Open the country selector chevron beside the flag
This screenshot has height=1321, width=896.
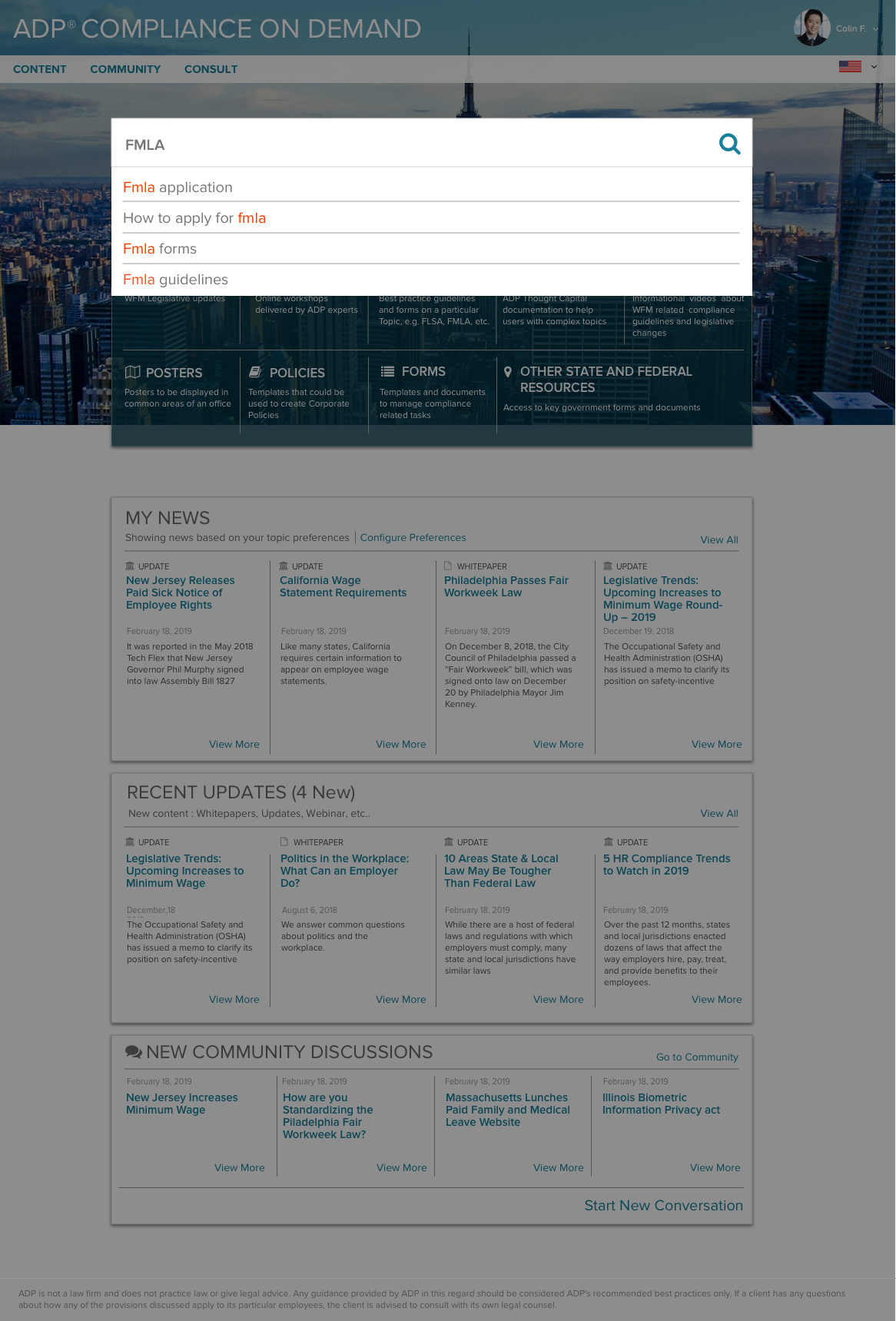[x=874, y=67]
